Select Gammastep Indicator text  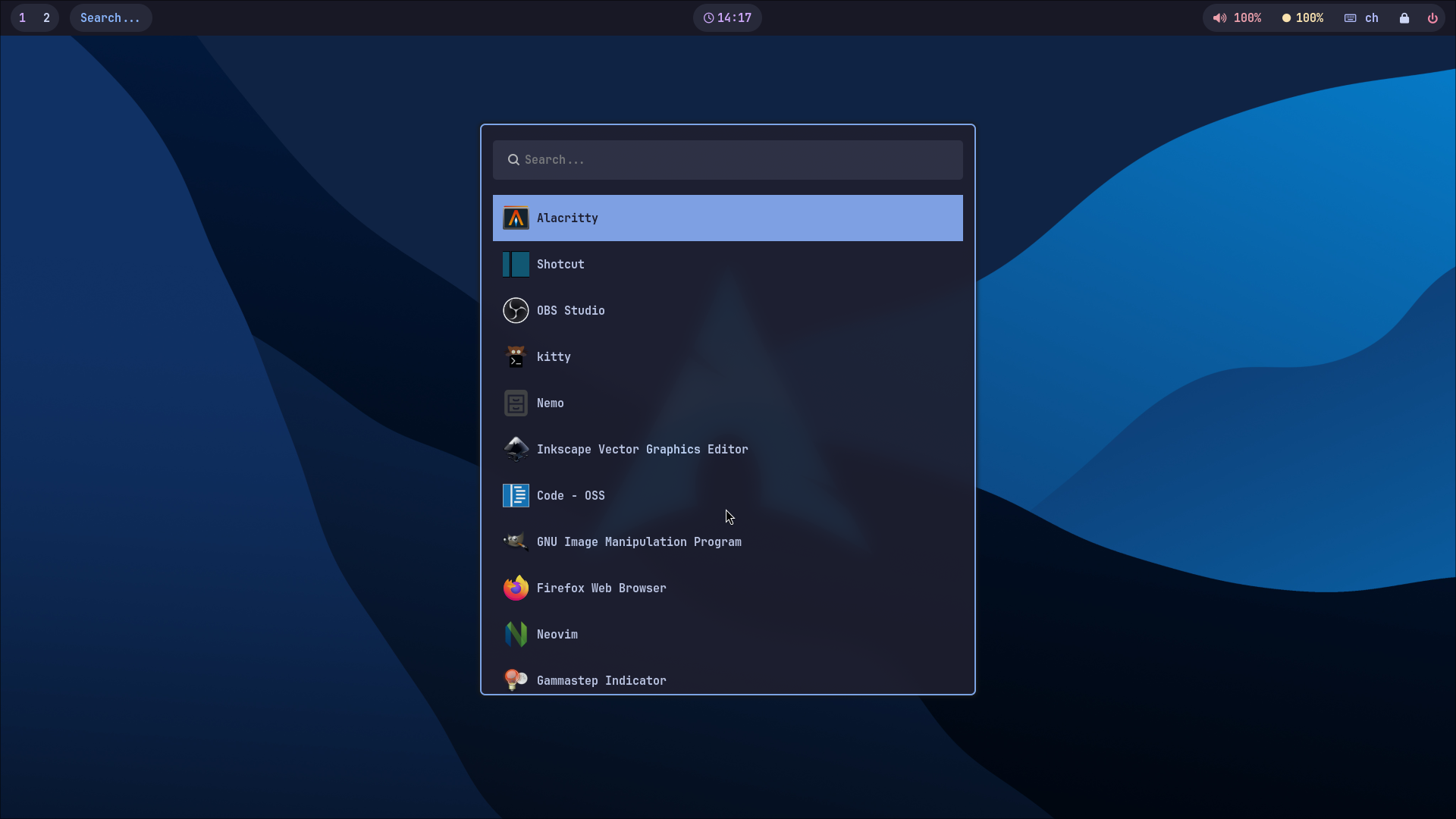point(601,681)
